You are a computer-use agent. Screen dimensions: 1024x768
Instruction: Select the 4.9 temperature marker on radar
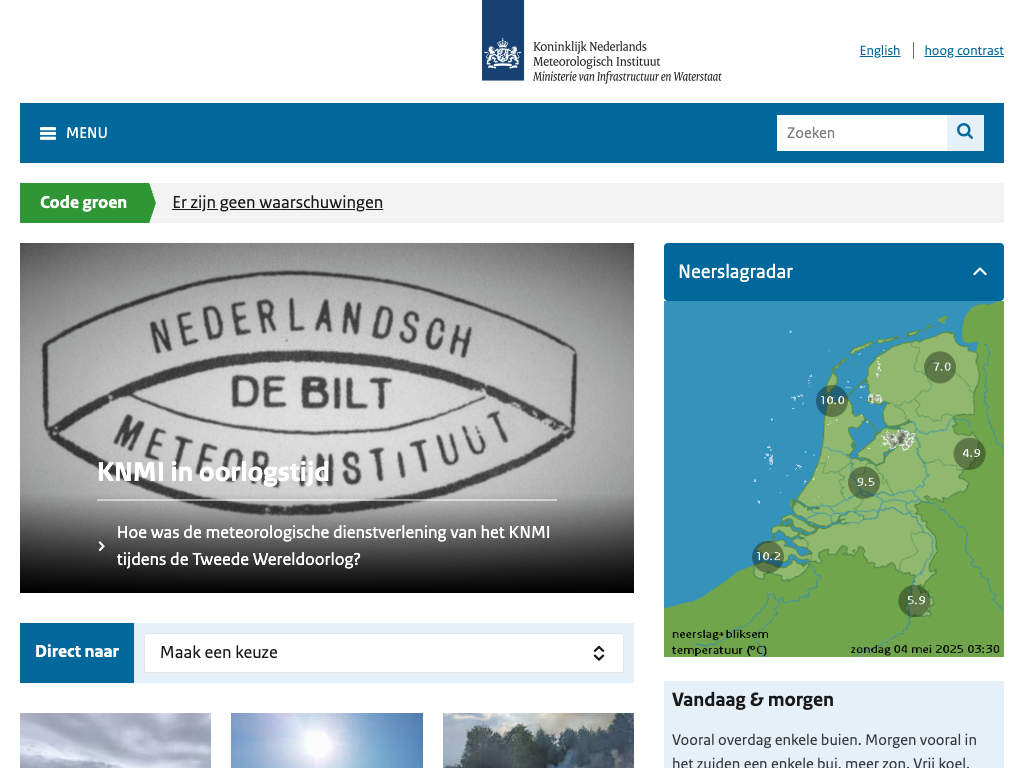[970, 453]
